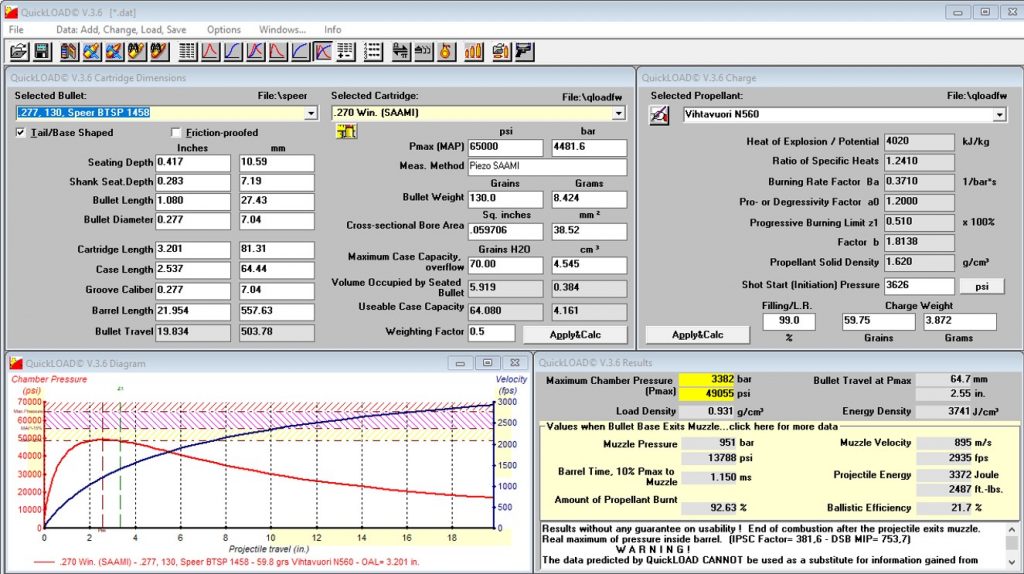1024x574 pixels.
Task: Click the pistol toolbar icon
Action: (x=524, y=52)
